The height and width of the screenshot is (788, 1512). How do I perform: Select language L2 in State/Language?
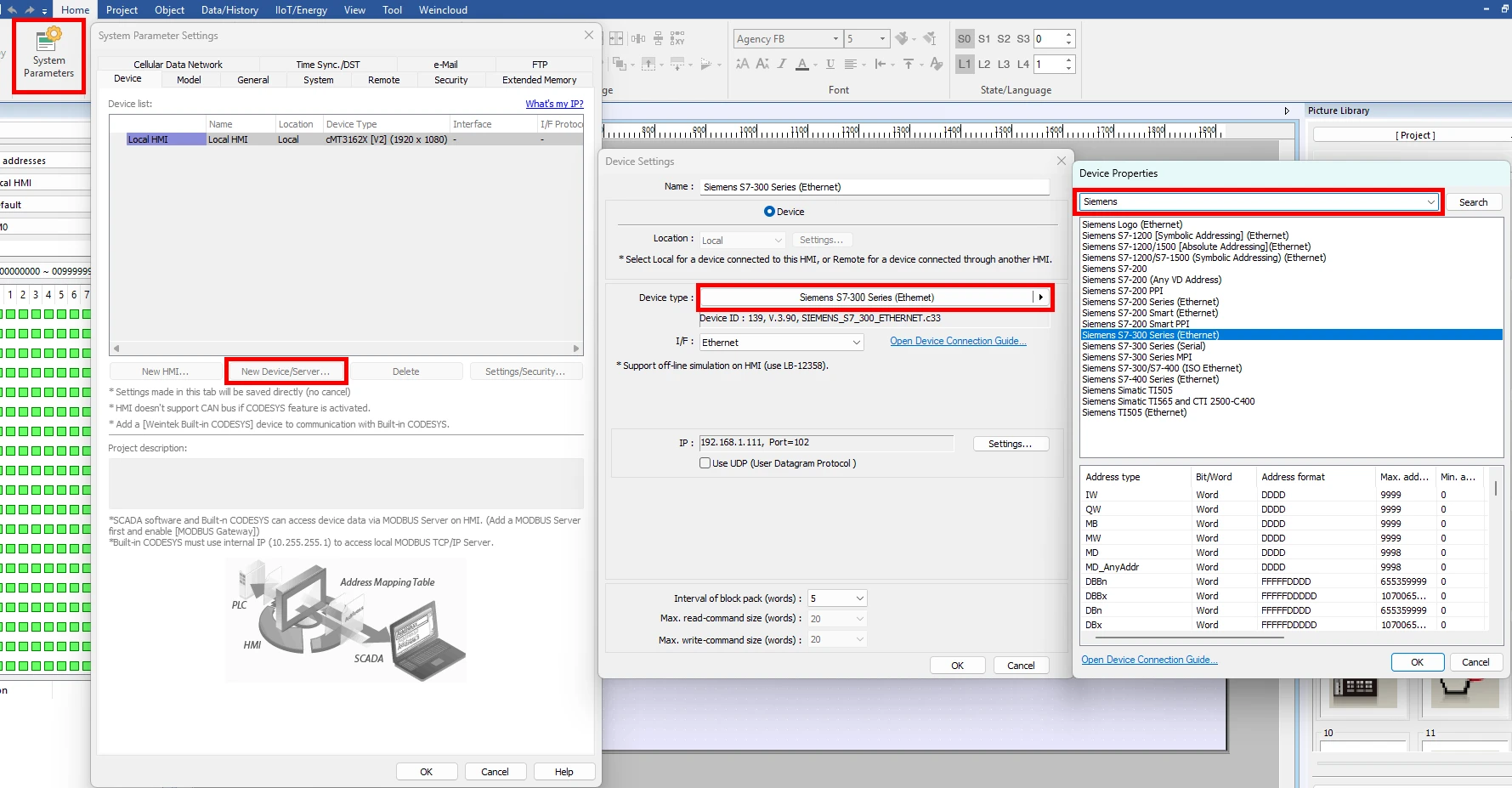(984, 65)
